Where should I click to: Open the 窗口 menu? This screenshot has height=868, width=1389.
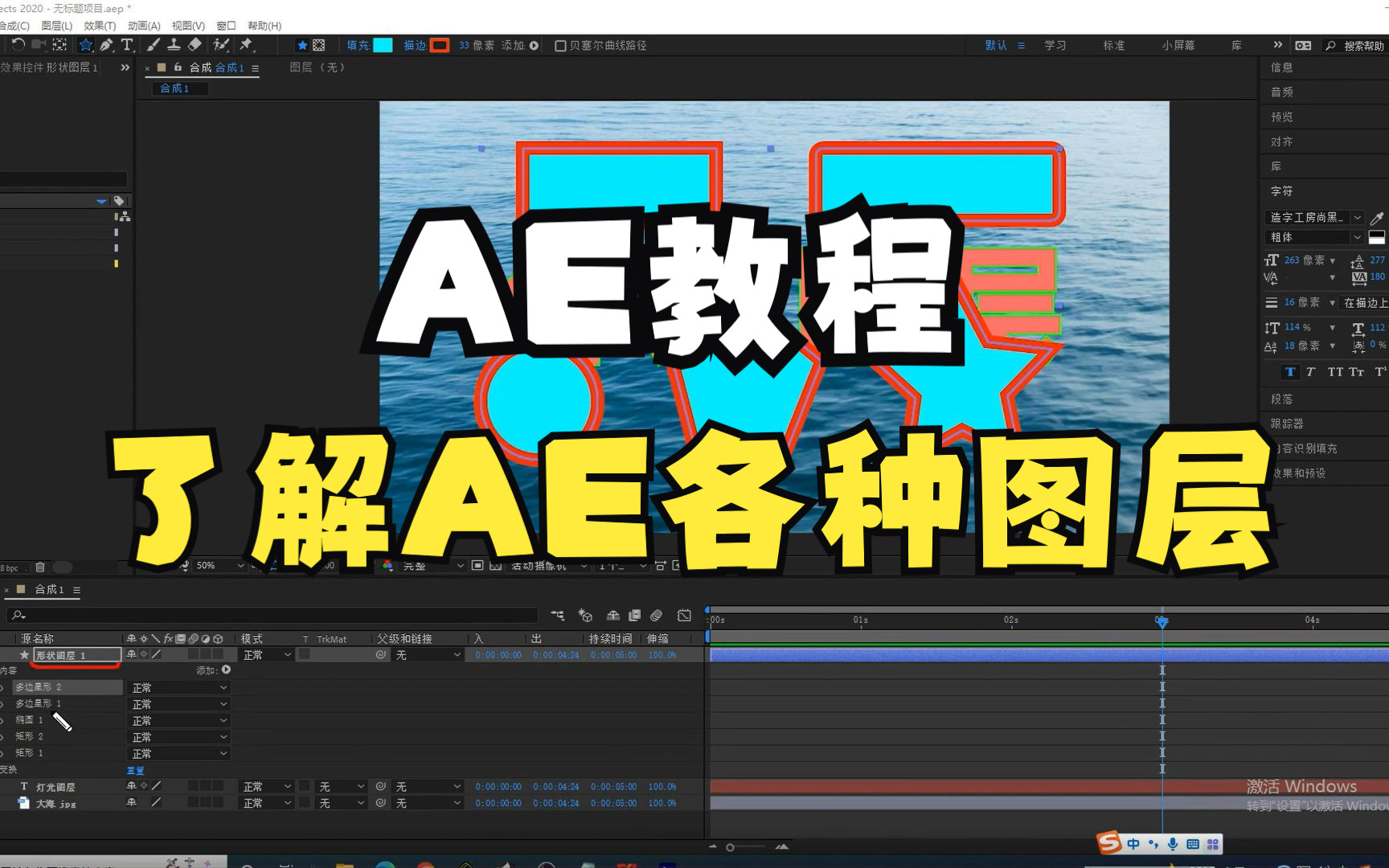point(226,25)
